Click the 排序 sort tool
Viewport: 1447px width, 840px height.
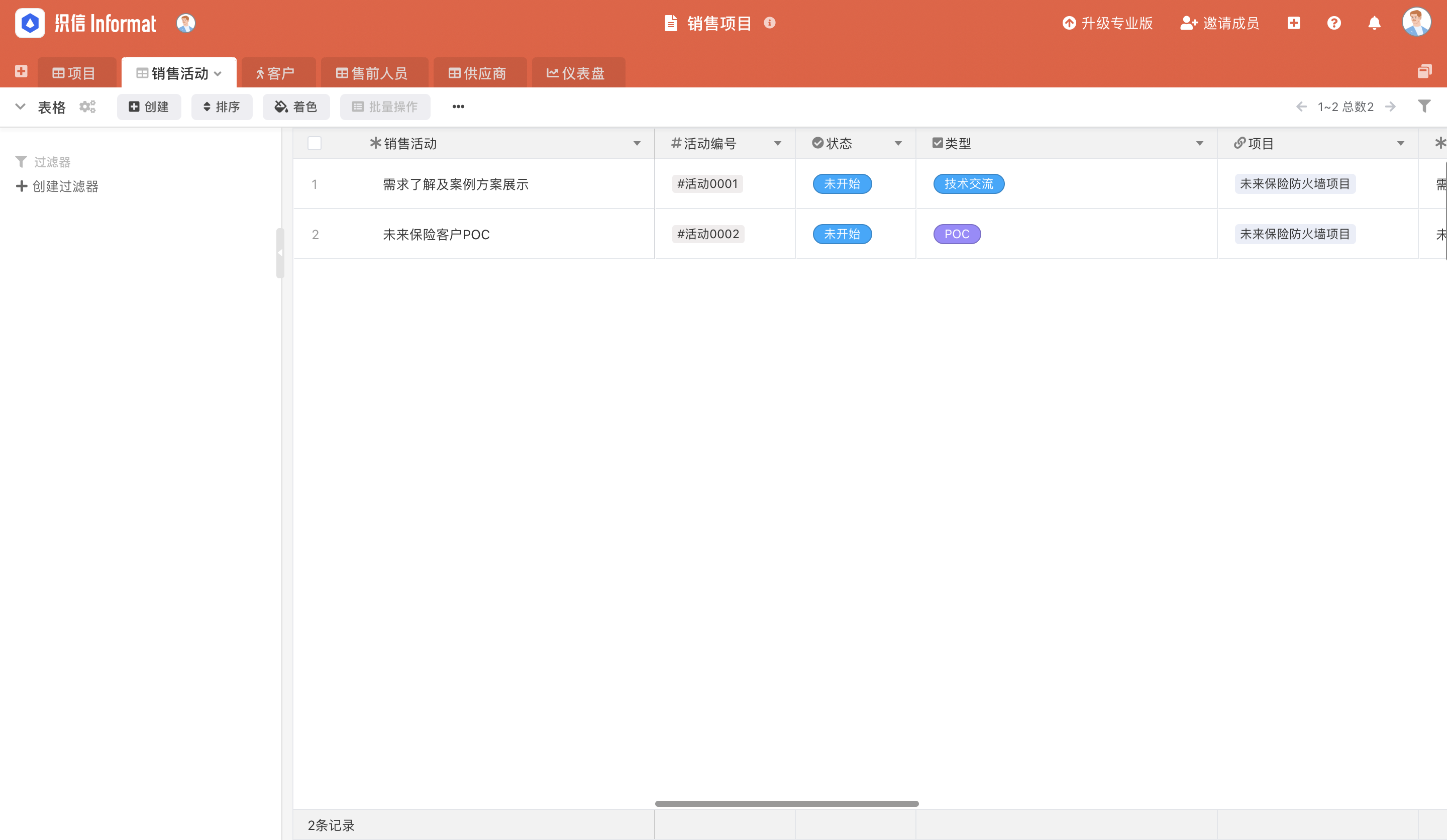(x=222, y=107)
